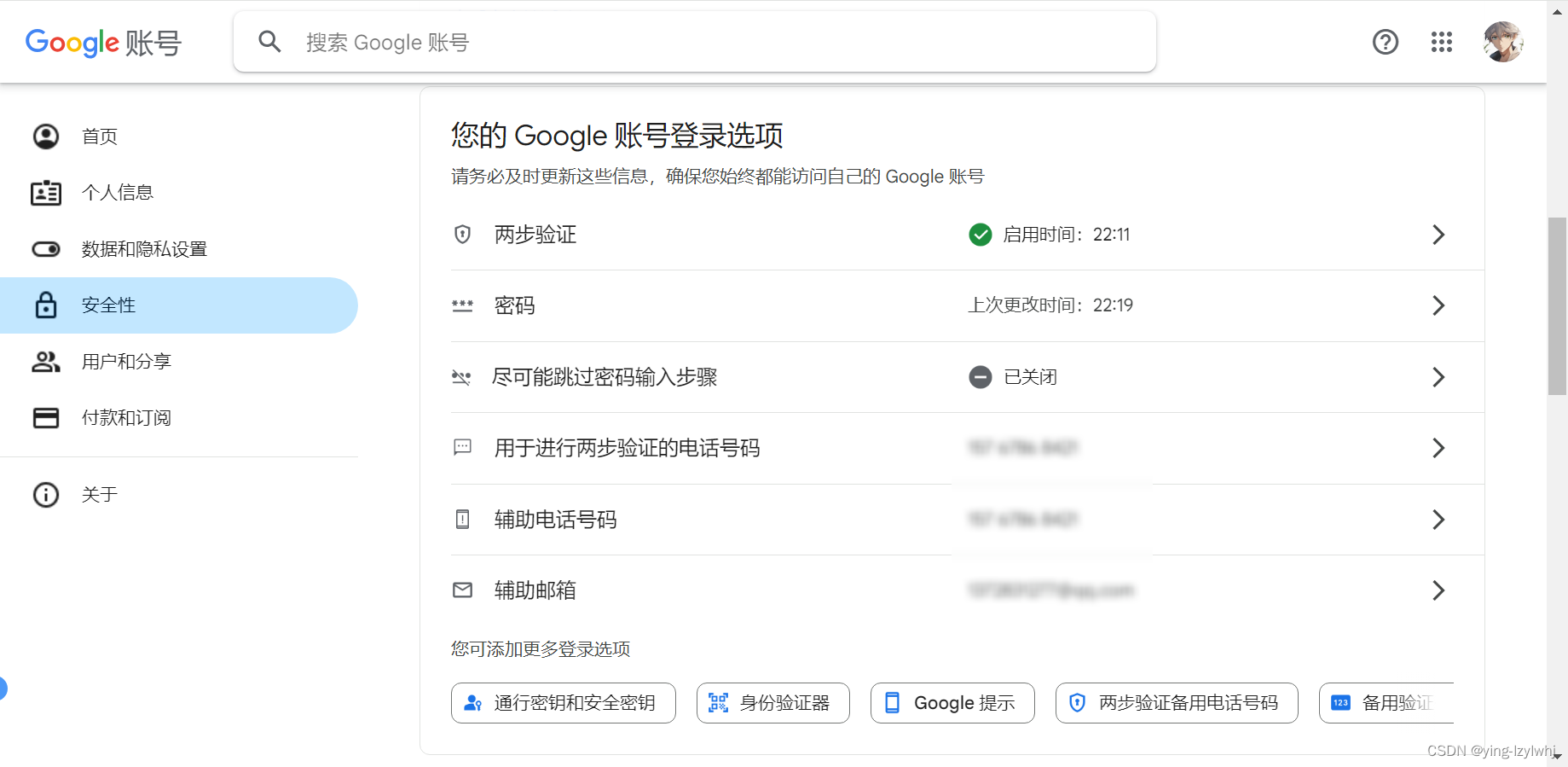Click the 辅助邮箱 envelope icon
This screenshot has width=1568, height=767.
[x=463, y=590]
